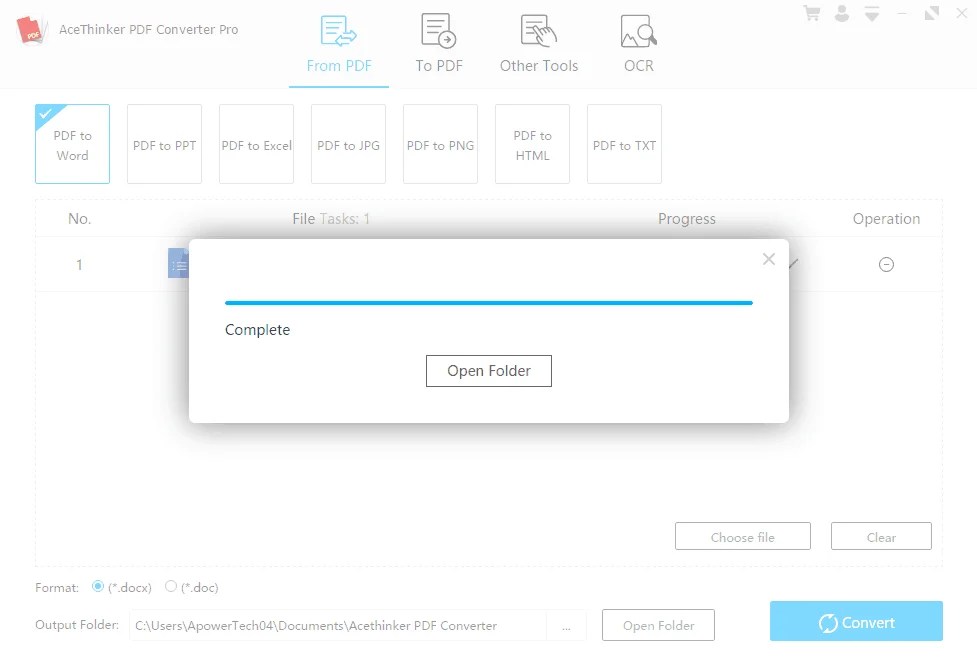The image size is (977, 664).
Task: Switch to the To PDF tab
Action: [439, 44]
